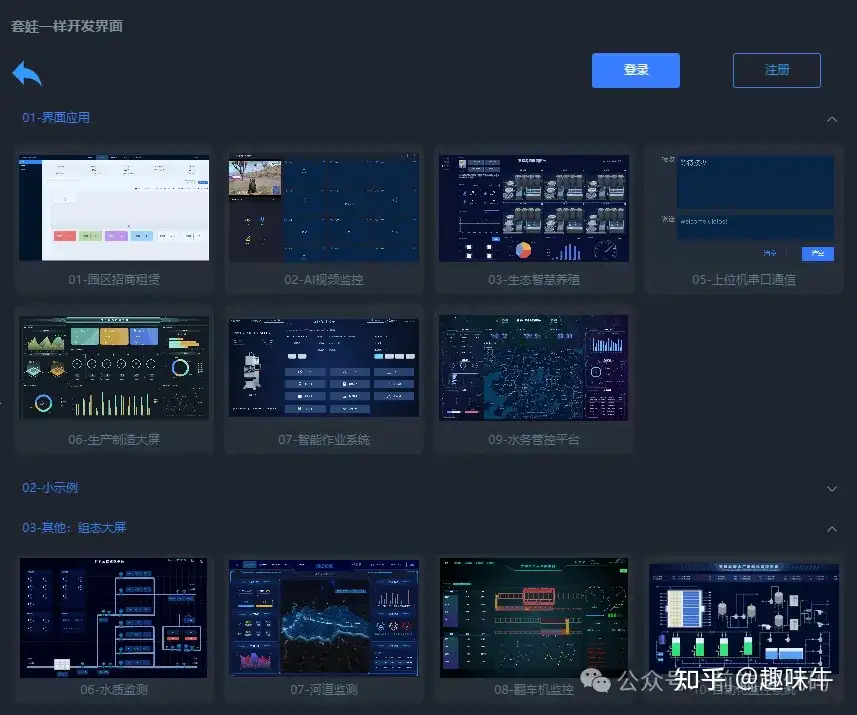This screenshot has width=857, height=715.
Task: Click the 05-上位机串口通信 caption text
Action: (744, 279)
